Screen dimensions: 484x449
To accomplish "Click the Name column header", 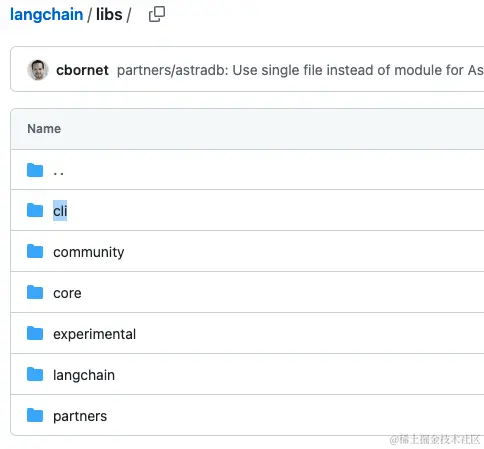I will point(44,129).
